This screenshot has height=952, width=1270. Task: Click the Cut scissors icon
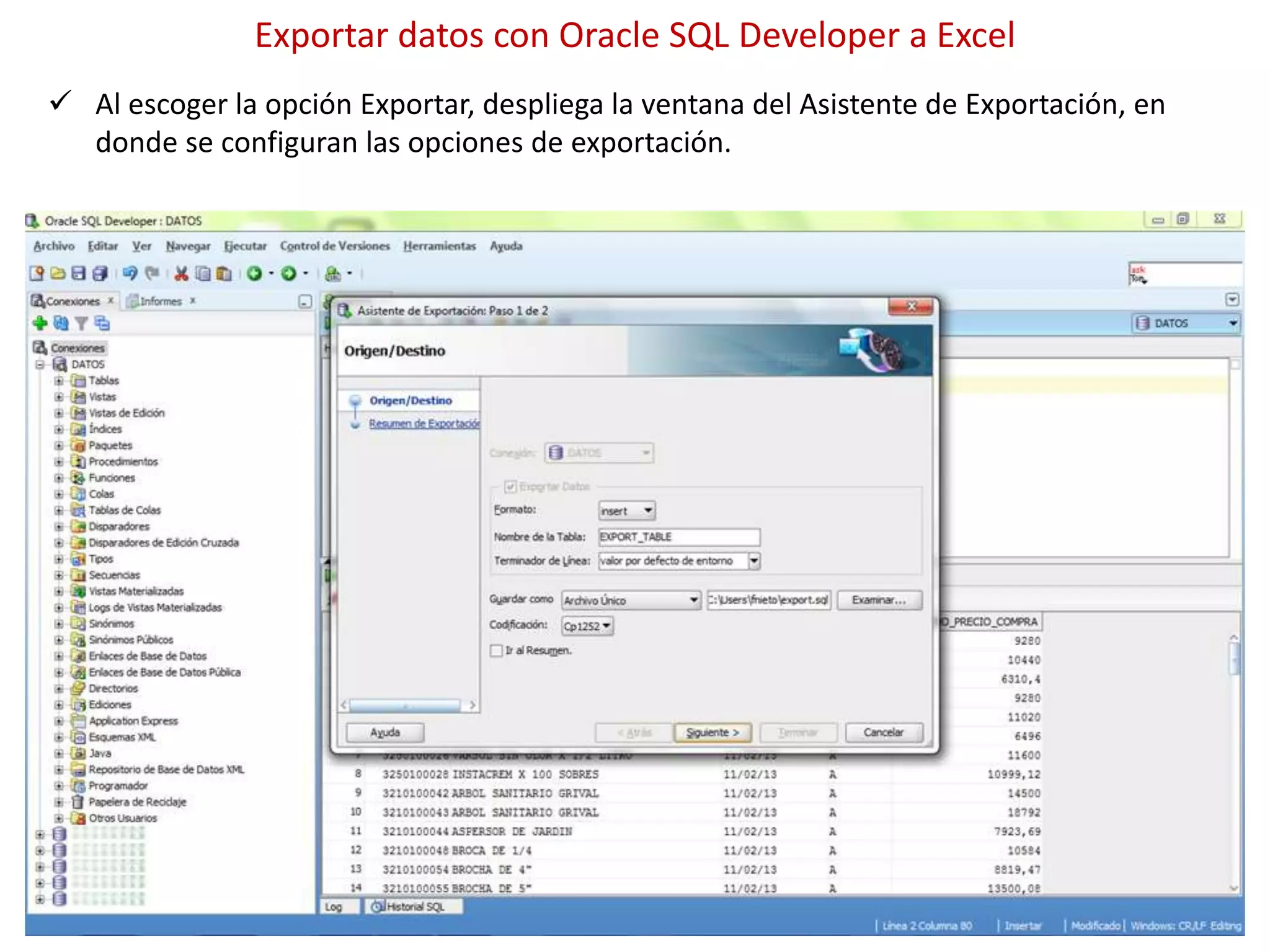point(181,273)
